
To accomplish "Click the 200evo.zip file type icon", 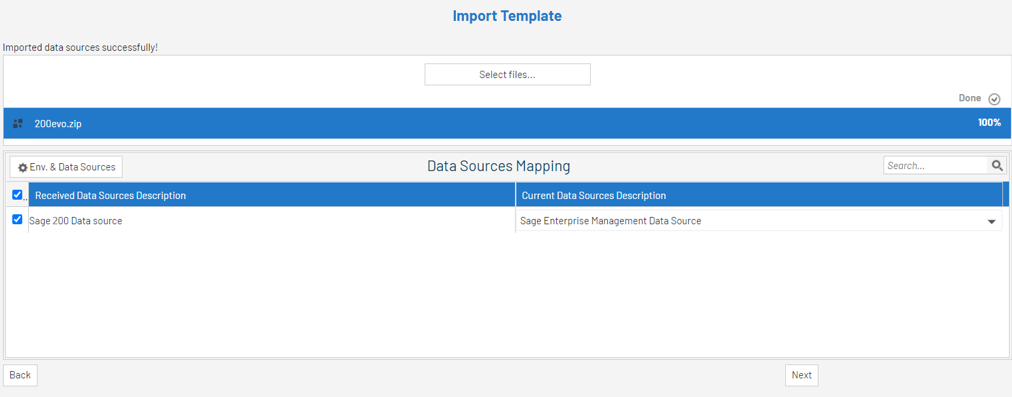I will tap(18, 123).
